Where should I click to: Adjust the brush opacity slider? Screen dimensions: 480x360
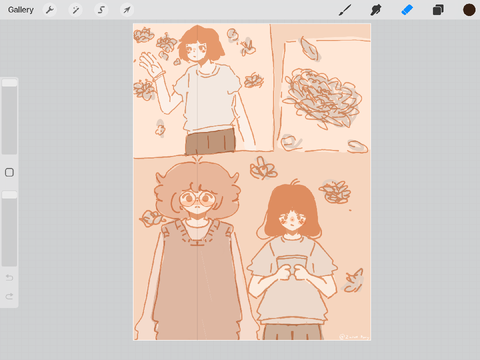9,229
